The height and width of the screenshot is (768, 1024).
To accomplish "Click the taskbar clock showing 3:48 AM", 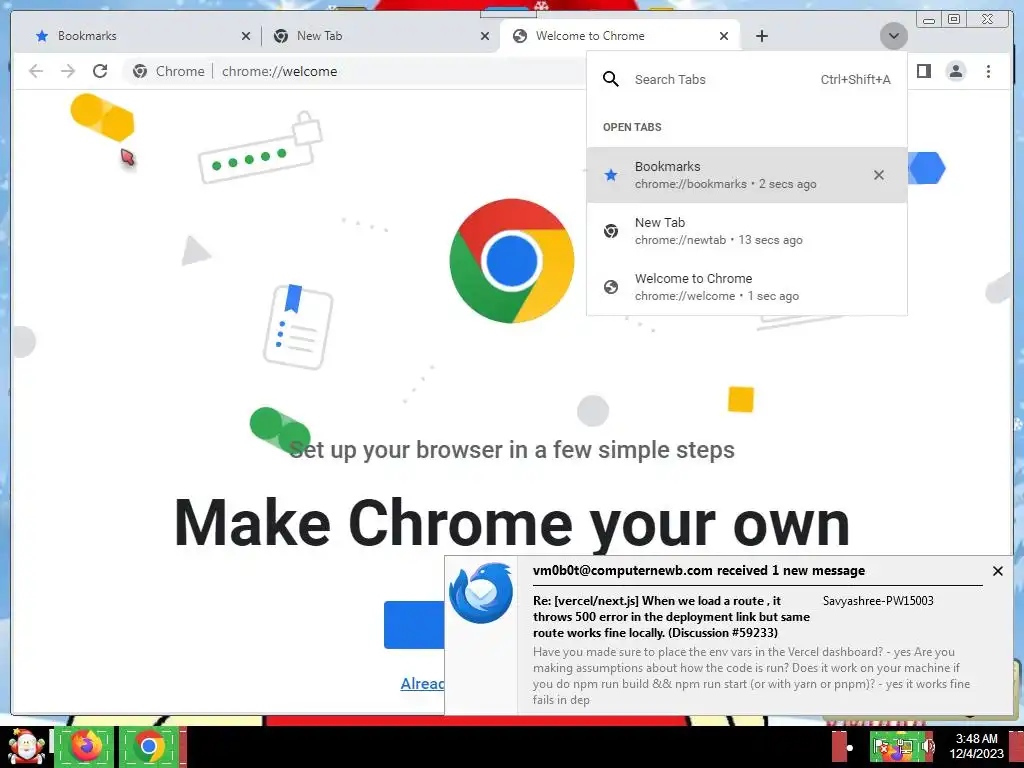I will [x=976, y=746].
